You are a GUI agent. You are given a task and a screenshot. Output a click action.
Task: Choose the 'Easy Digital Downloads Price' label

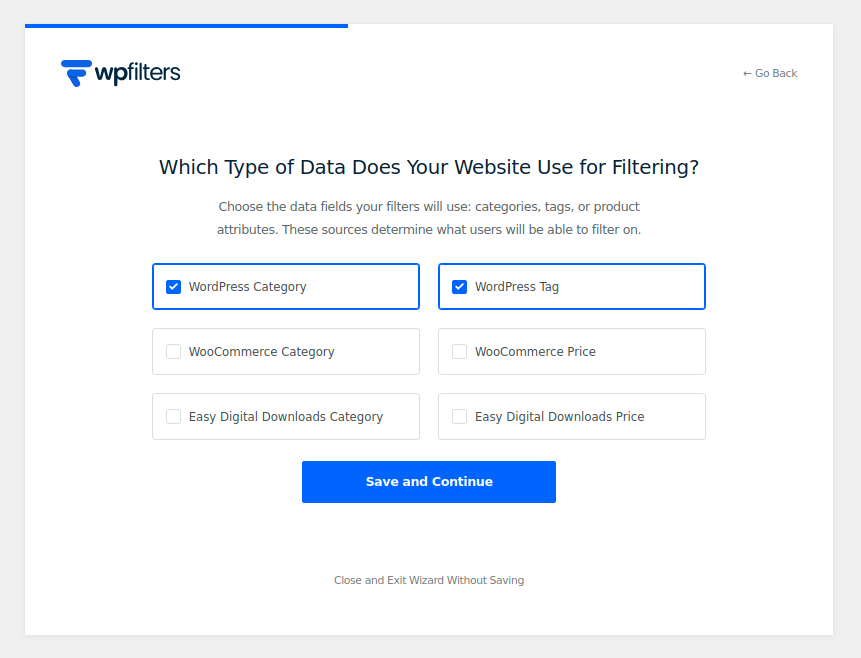pyautogui.click(x=559, y=417)
